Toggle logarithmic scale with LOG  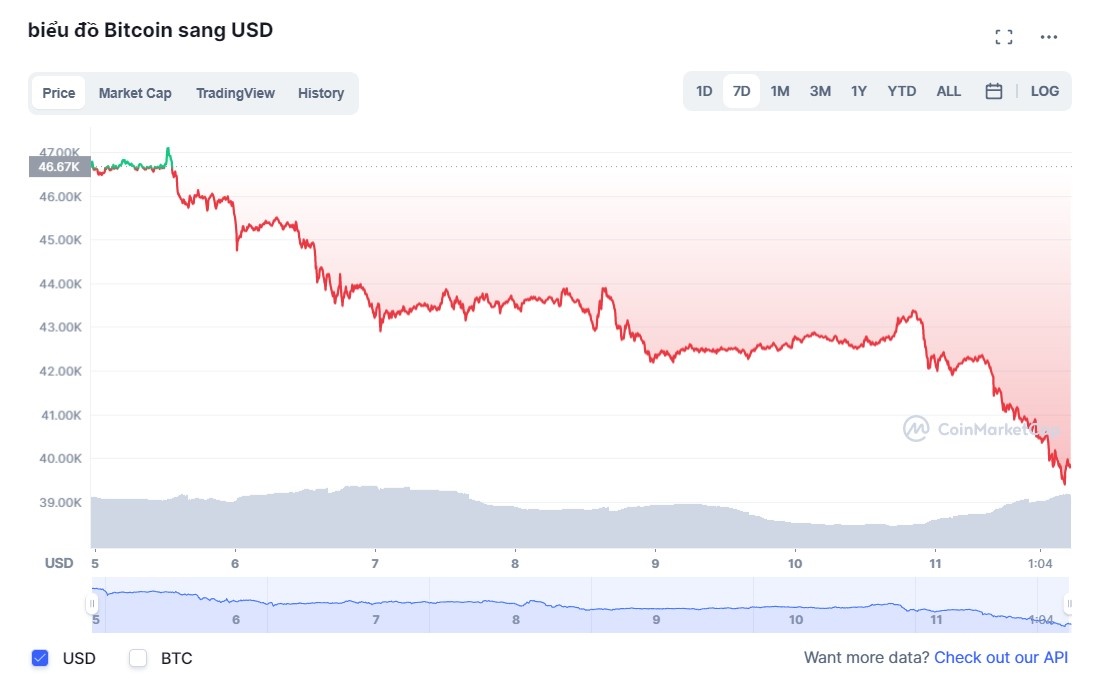tap(1045, 90)
